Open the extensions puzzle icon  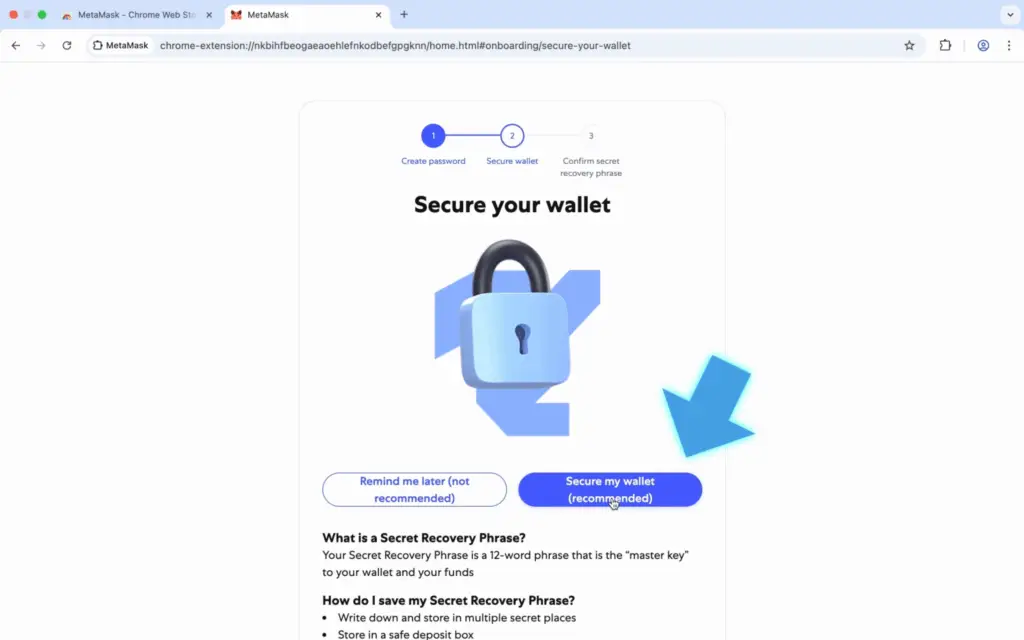[x=945, y=46]
